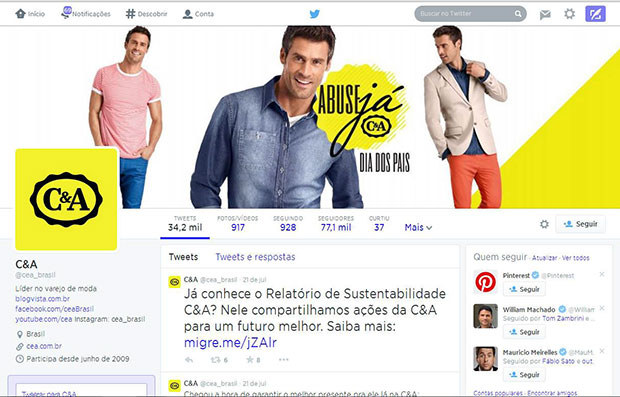Open facebook.com/ceaBrasil link
This screenshot has height=397, width=620.
point(55,309)
